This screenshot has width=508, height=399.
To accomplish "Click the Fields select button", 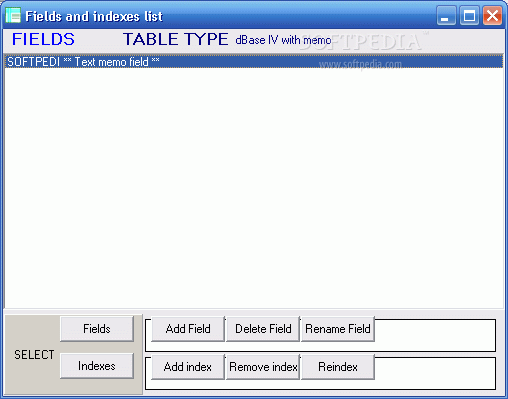I will pyautogui.click(x=97, y=329).
